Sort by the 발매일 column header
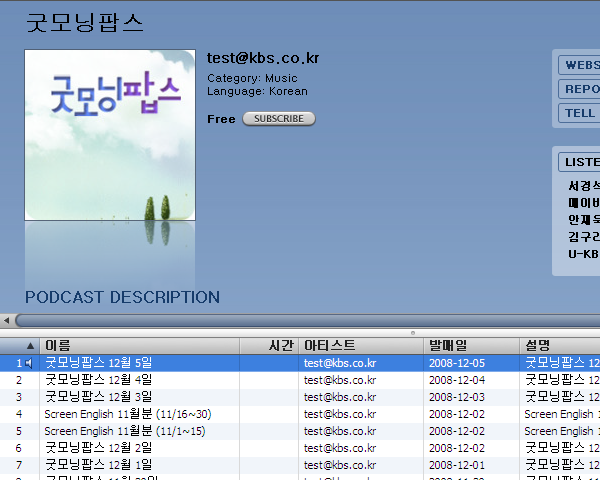 click(471, 346)
